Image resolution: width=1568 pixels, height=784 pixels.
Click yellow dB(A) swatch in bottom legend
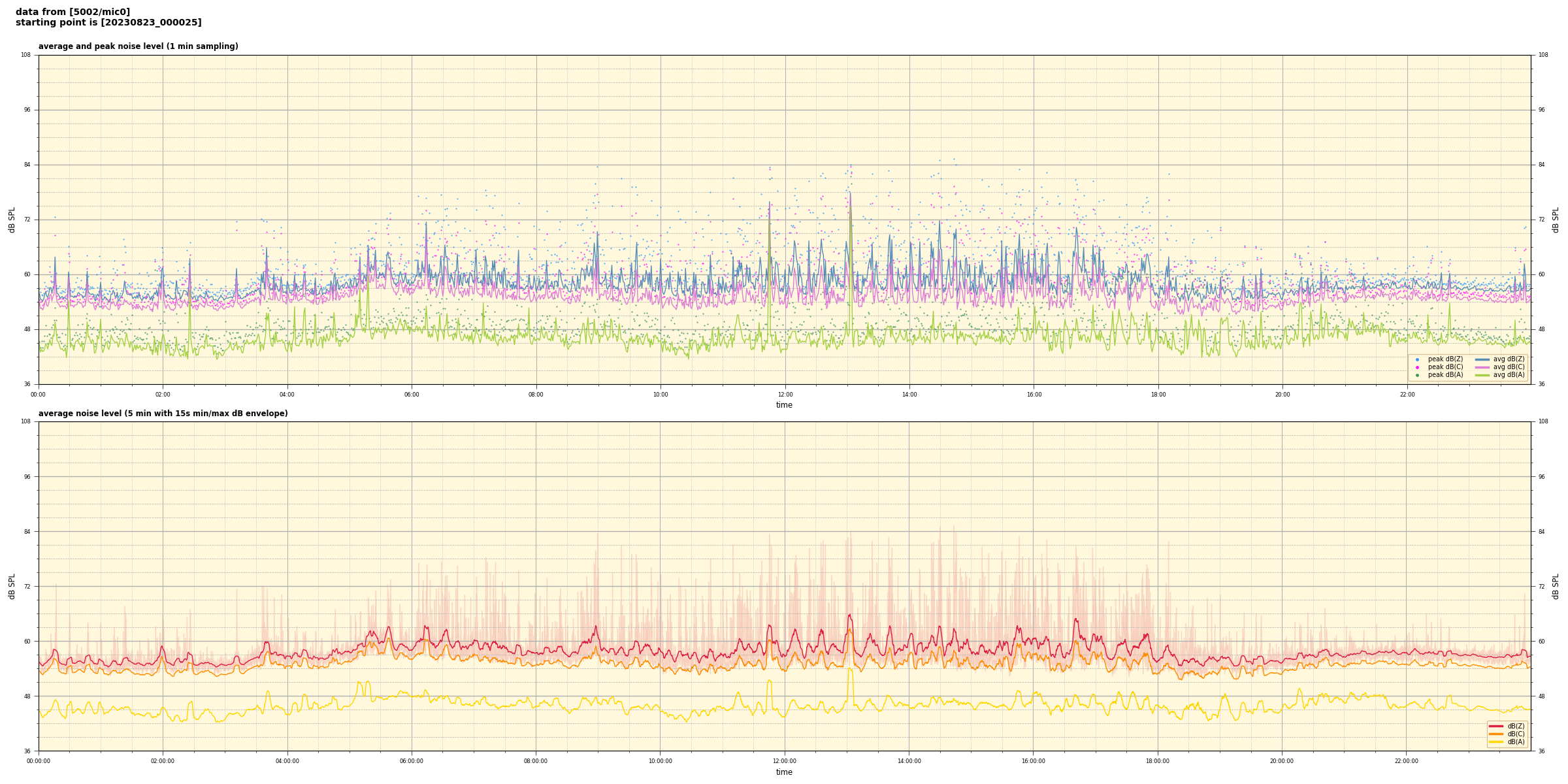pos(1496,742)
